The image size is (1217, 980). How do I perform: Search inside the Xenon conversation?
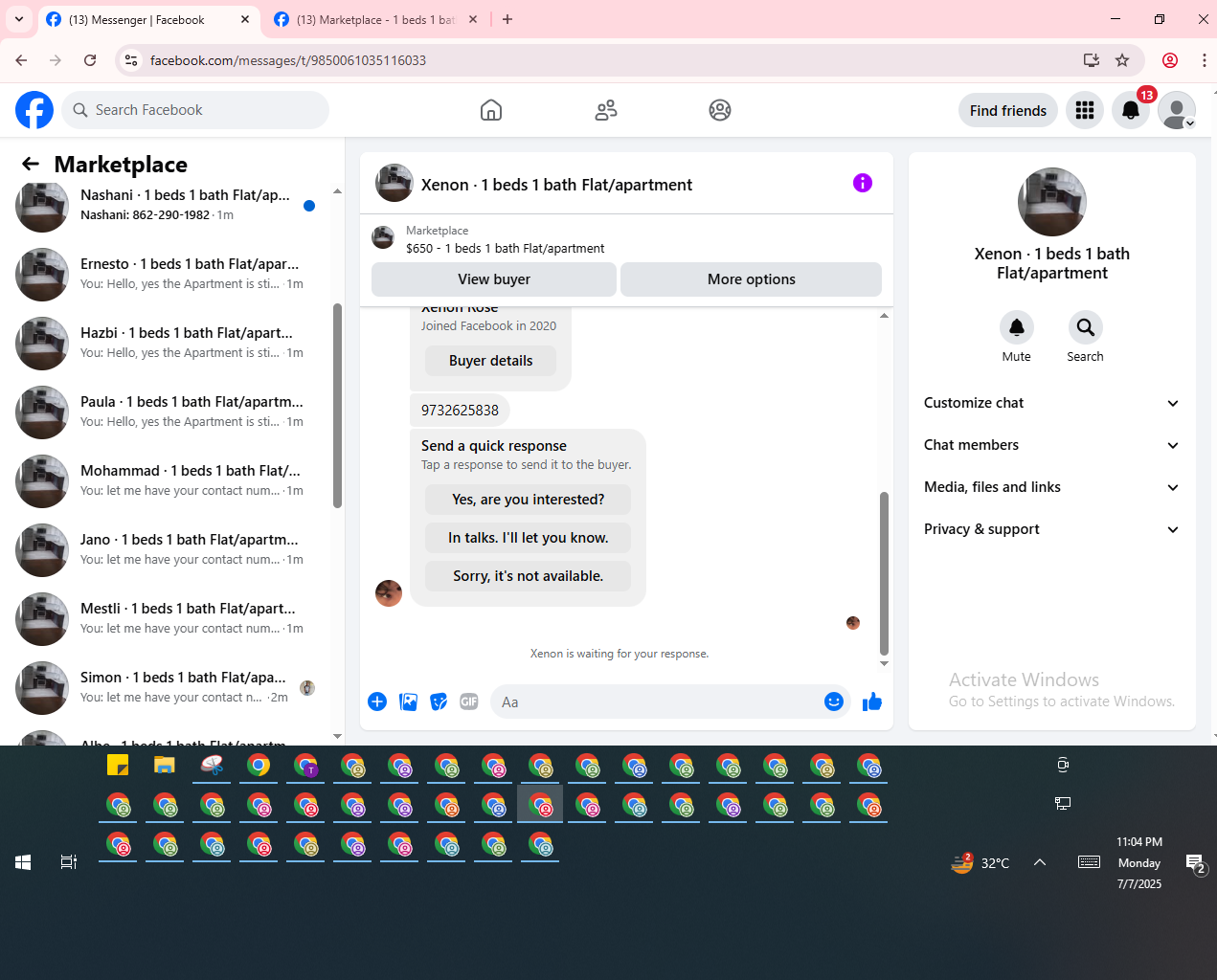pyautogui.click(x=1085, y=328)
